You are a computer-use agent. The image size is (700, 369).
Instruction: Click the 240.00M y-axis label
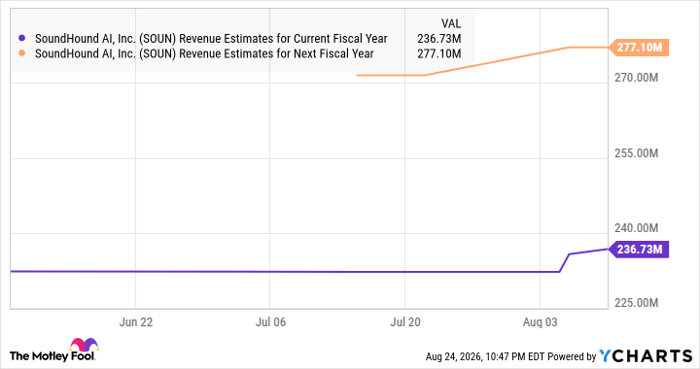pyautogui.click(x=636, y=228)
